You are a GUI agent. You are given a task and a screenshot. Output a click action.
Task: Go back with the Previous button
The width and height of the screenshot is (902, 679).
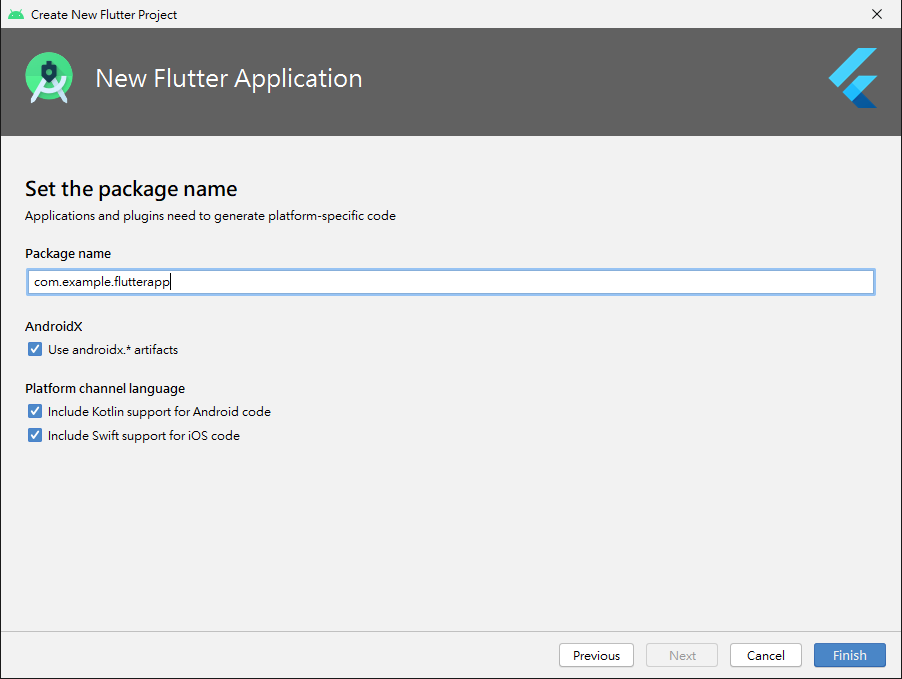point(596,655)
